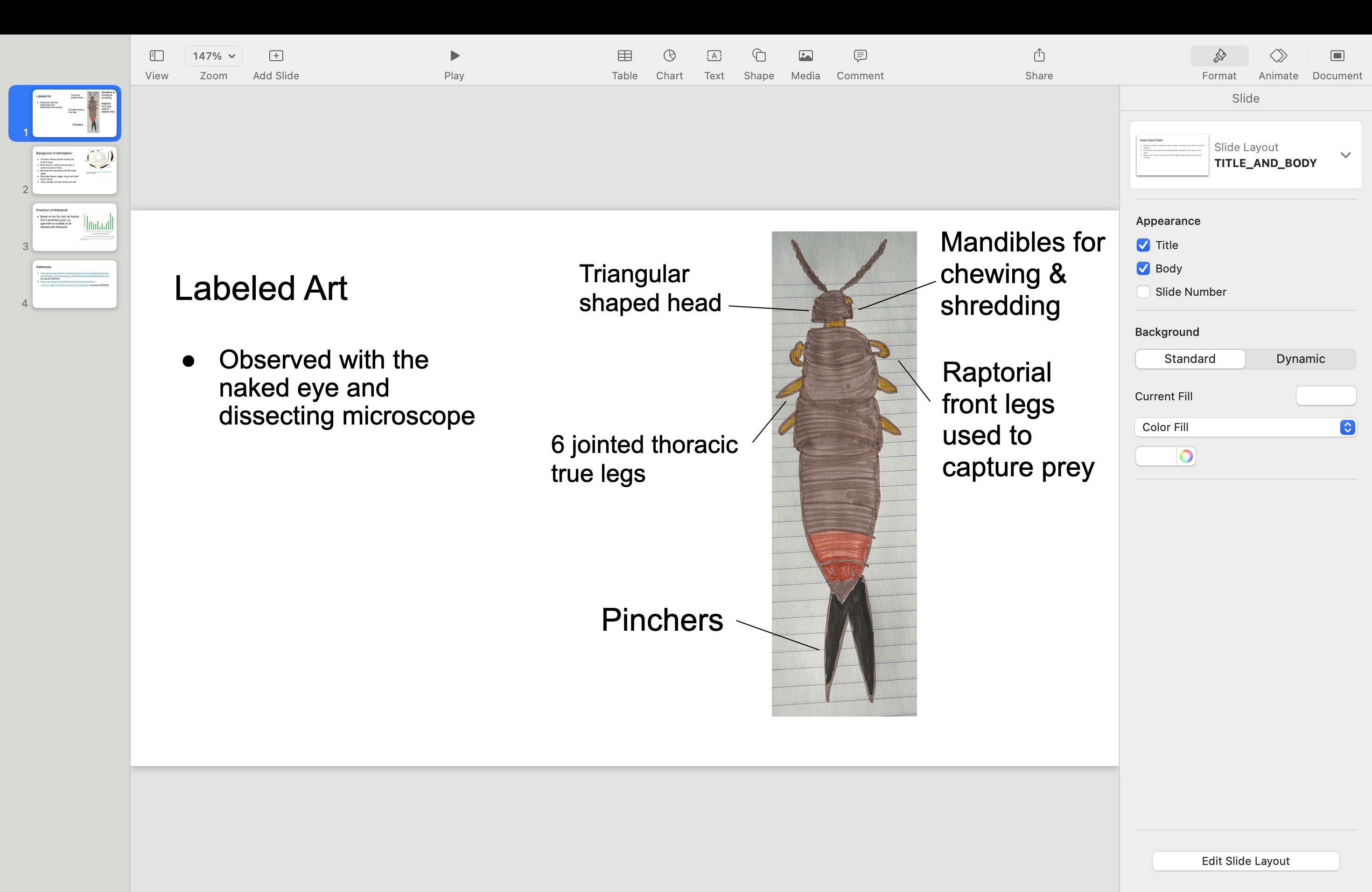
Task: Open the Color Fill type dropdown
Action: coord(1245,427)
